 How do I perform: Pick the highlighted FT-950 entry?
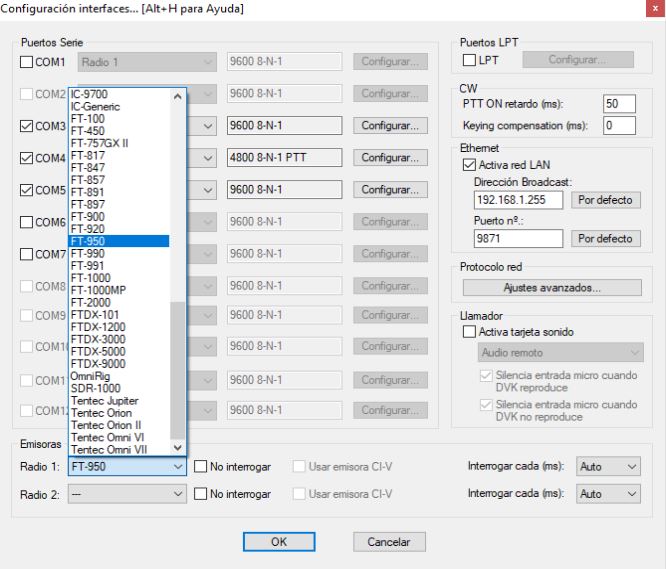(x=119, y=241)
